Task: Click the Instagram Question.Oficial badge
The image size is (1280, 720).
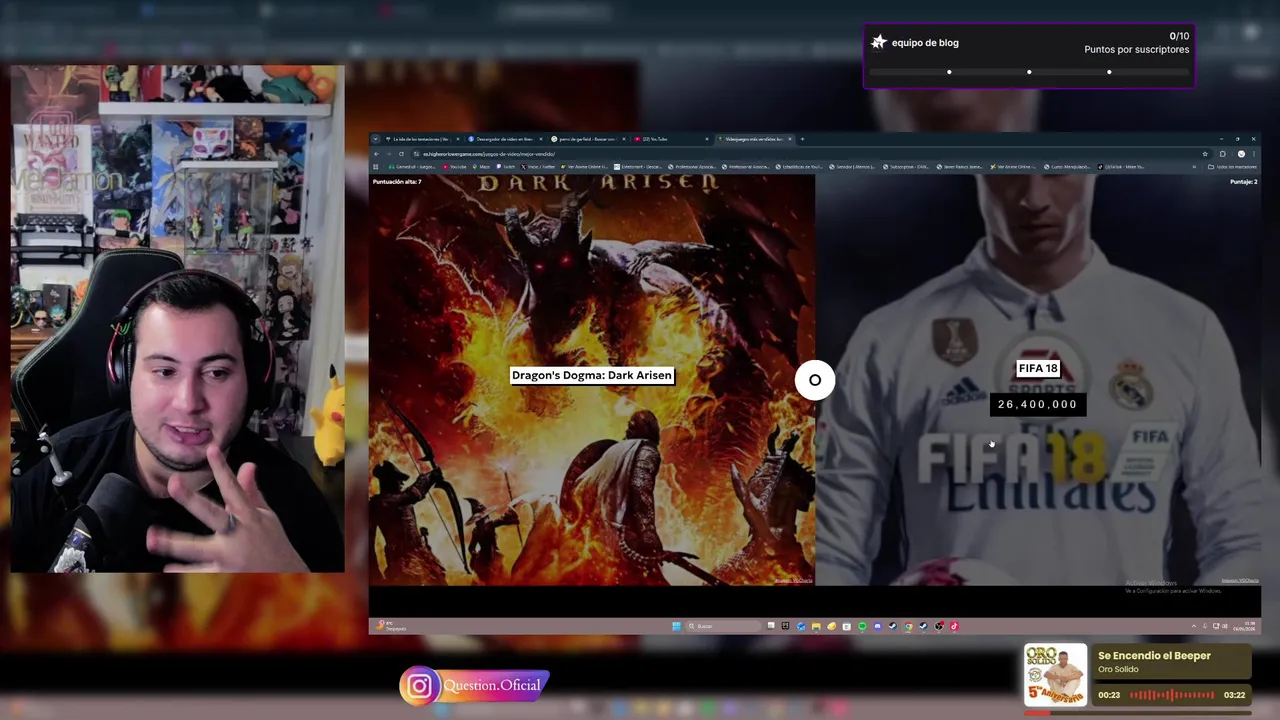Action: click(475, 686)
